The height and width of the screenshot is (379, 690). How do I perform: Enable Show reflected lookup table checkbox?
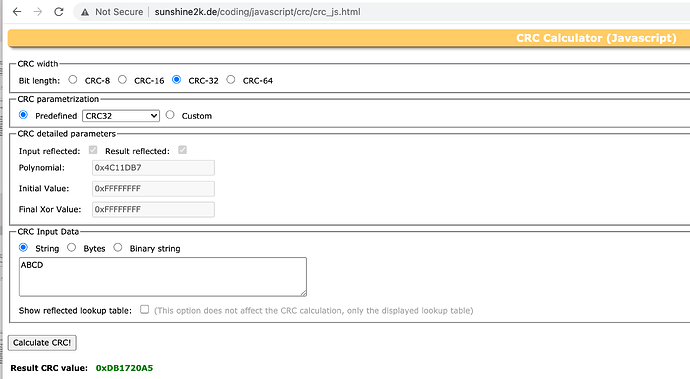144,309
